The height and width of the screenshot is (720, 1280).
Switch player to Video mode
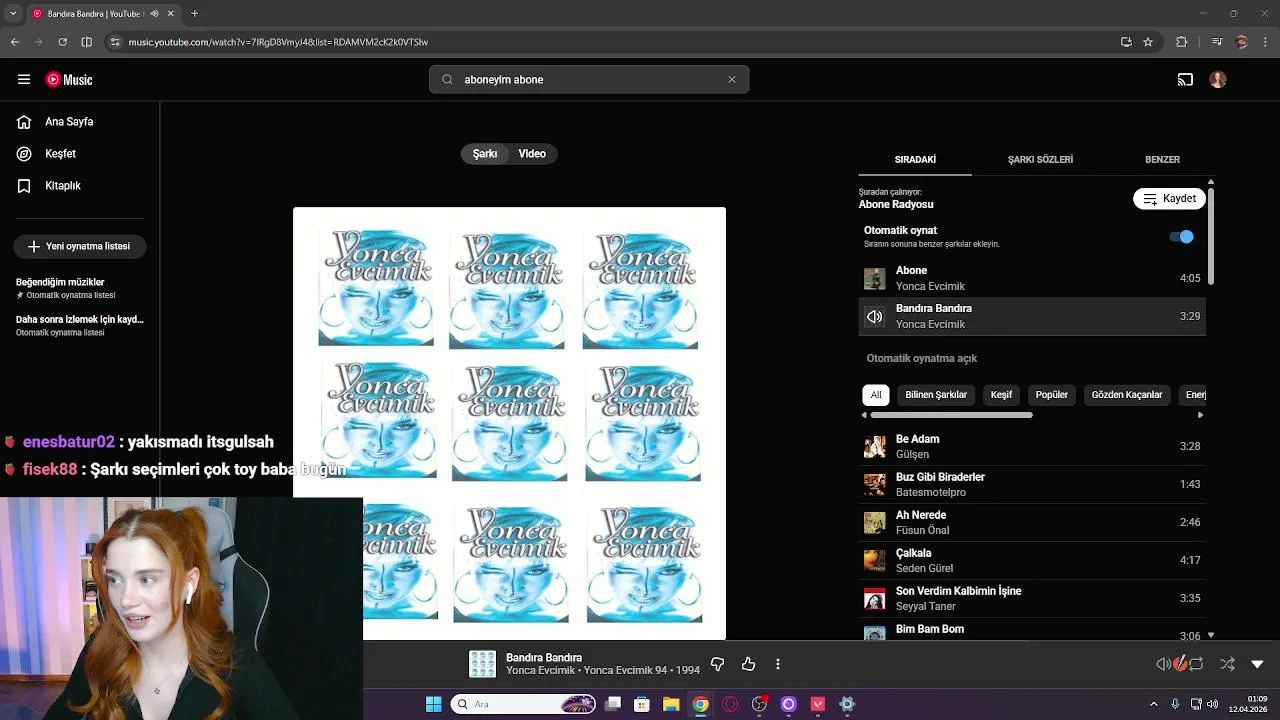[x=532, y=154]
